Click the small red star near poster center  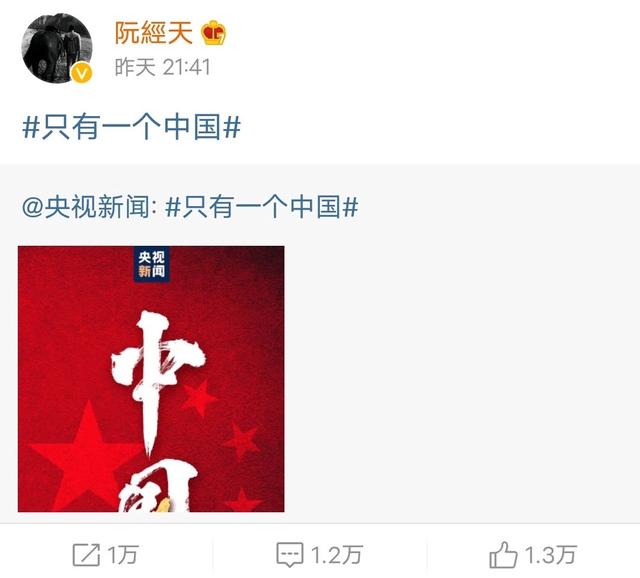pyautogui.click(x=199, y=398)
